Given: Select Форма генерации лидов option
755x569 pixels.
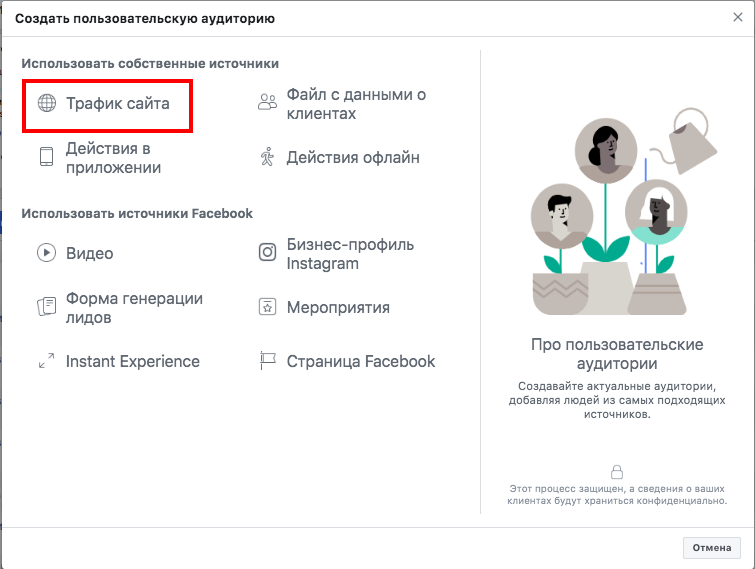Looking at the screenshot, I should coord(134,308).
